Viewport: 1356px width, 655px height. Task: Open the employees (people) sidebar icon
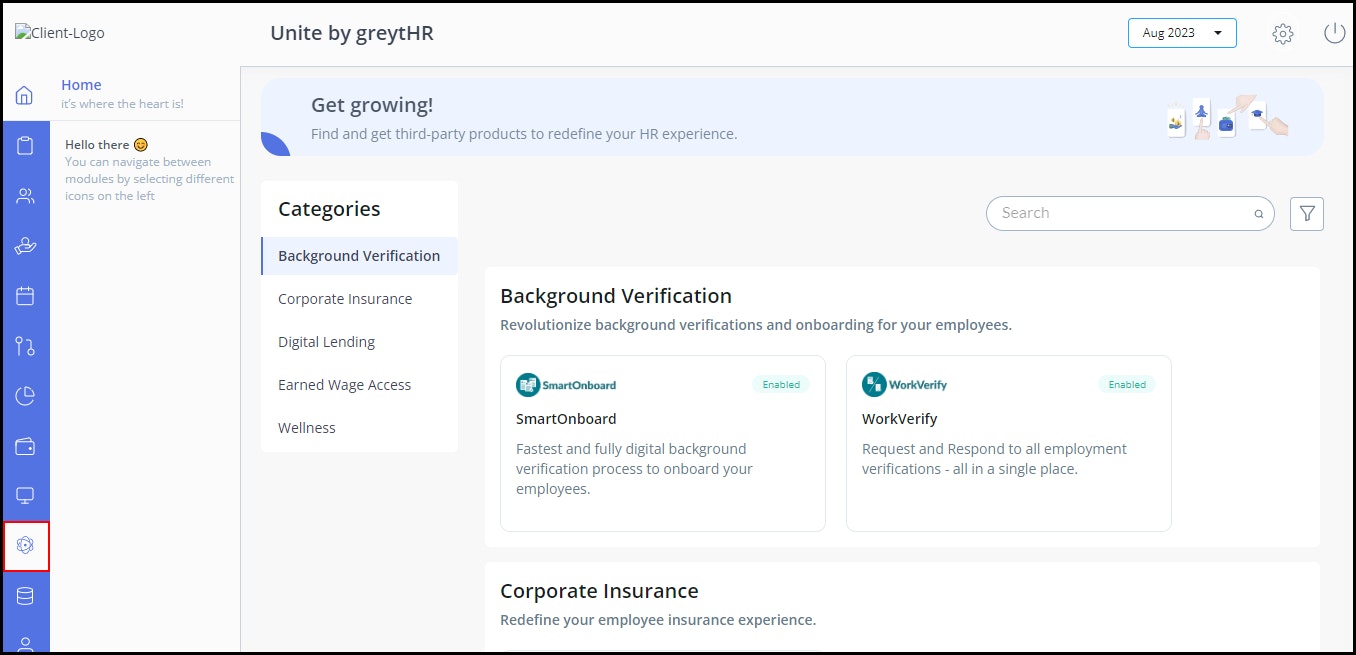click(25, 196)
